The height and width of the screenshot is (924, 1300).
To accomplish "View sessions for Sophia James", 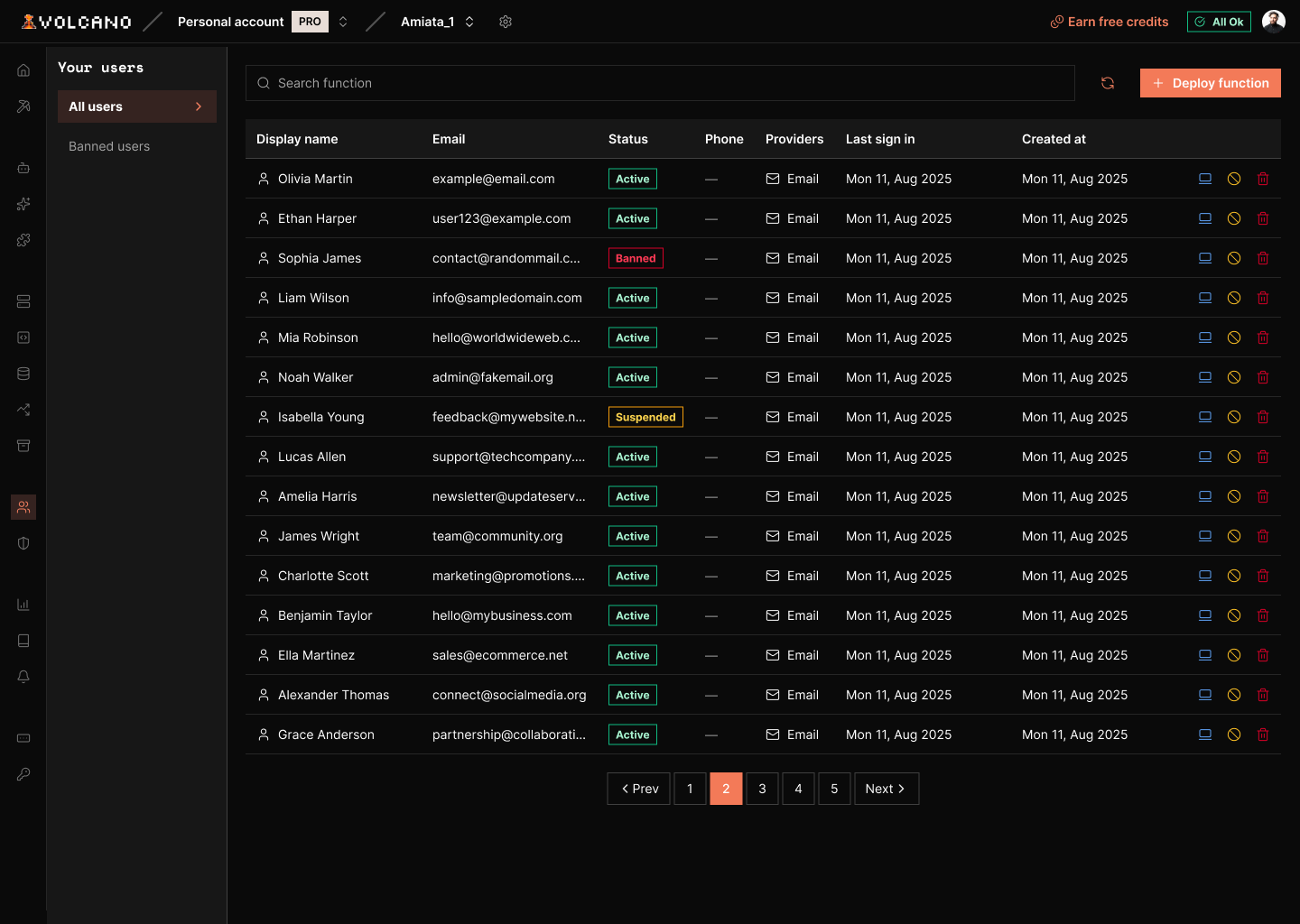I will coord(1205,258).
